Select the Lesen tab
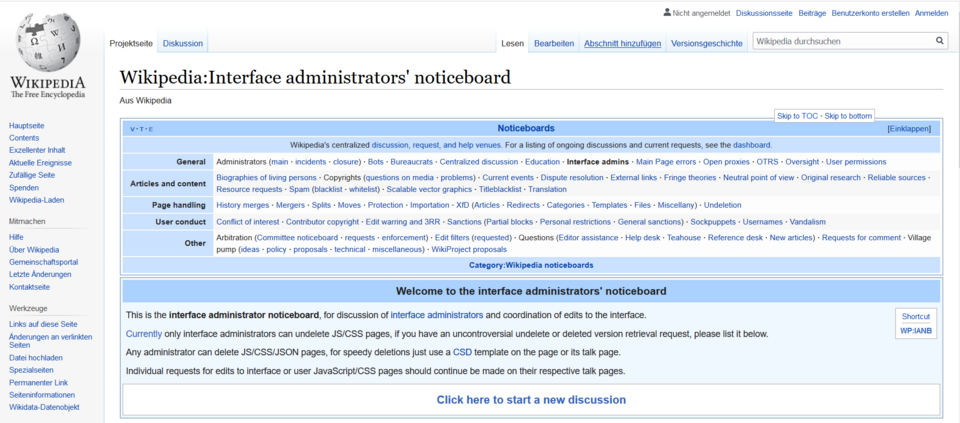The height and width of the screenshot is (423, 960). click(512, 43)
